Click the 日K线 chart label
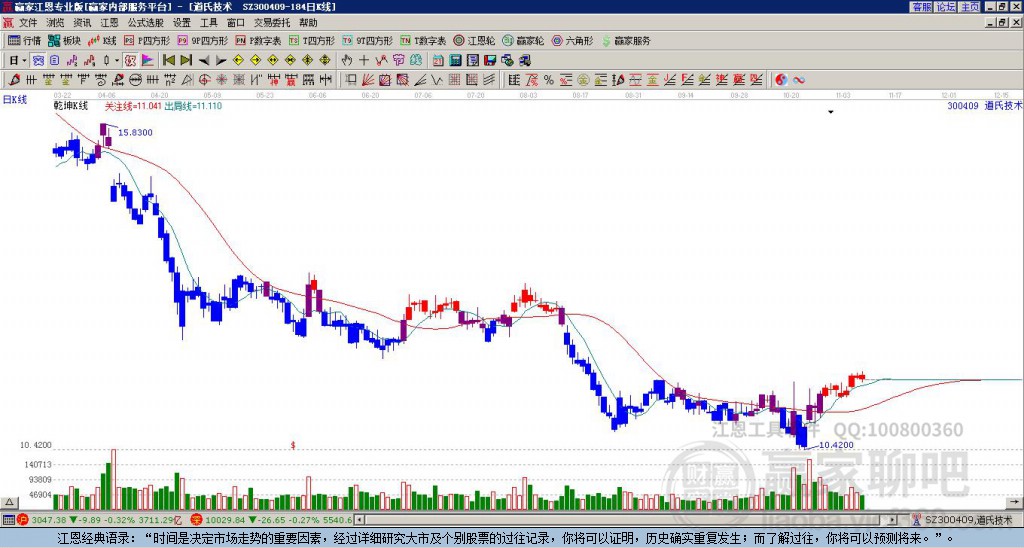Image resolution: width=1024 pixels, height=548 pixels. [x=15, y=100]
